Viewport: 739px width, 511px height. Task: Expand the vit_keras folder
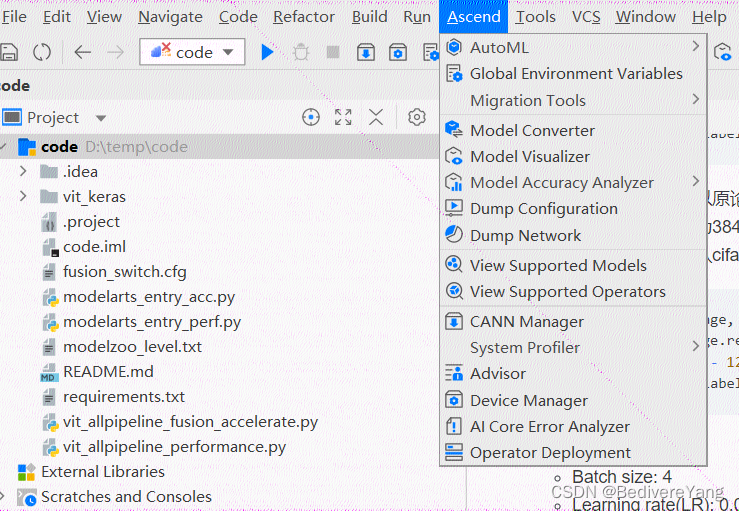23,196
